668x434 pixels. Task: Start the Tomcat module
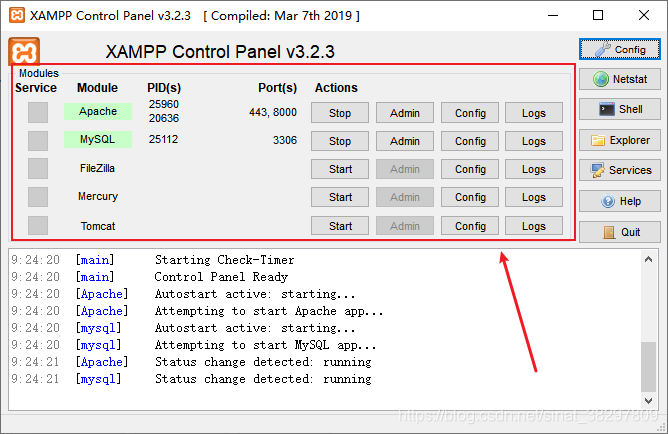[x=340, y=226]
